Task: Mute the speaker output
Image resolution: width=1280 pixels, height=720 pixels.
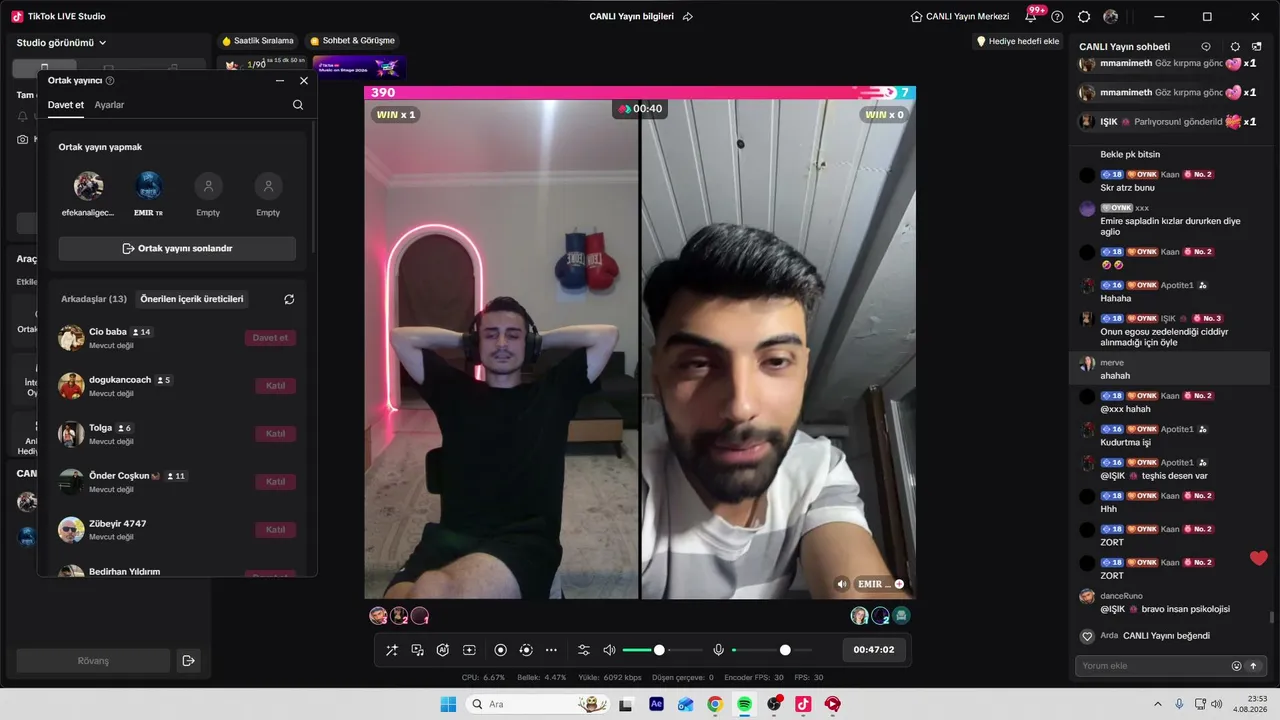Action: [609, 650]
